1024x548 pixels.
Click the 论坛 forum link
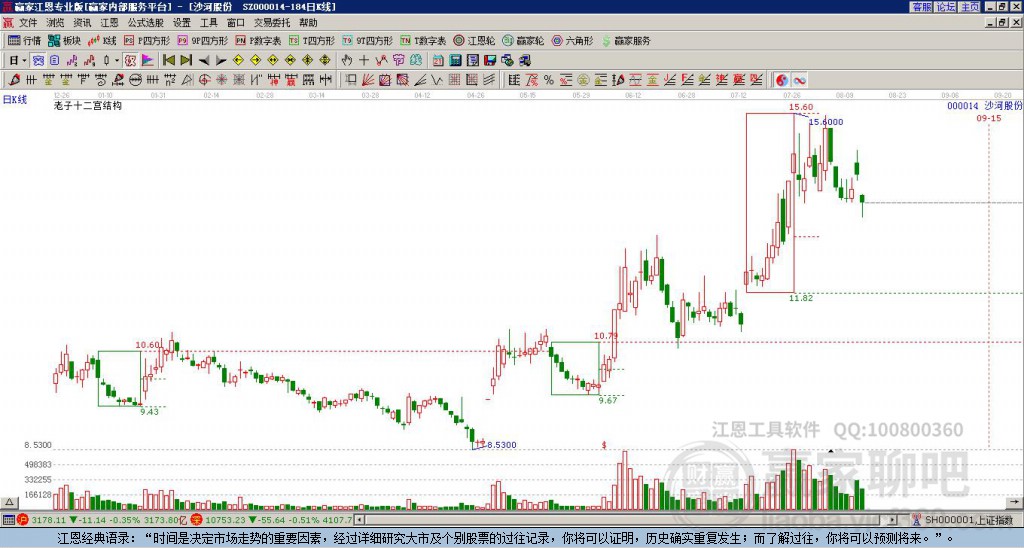[x=945, y=7]
